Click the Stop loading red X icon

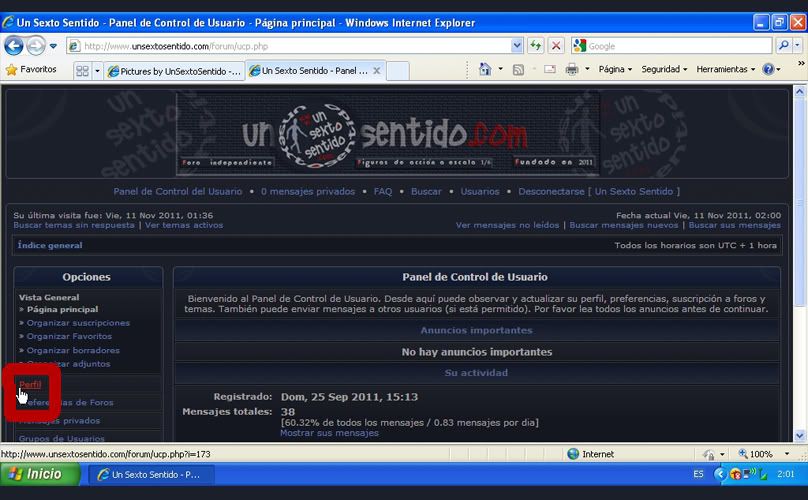pyautogui.click(x=556, y=46)
